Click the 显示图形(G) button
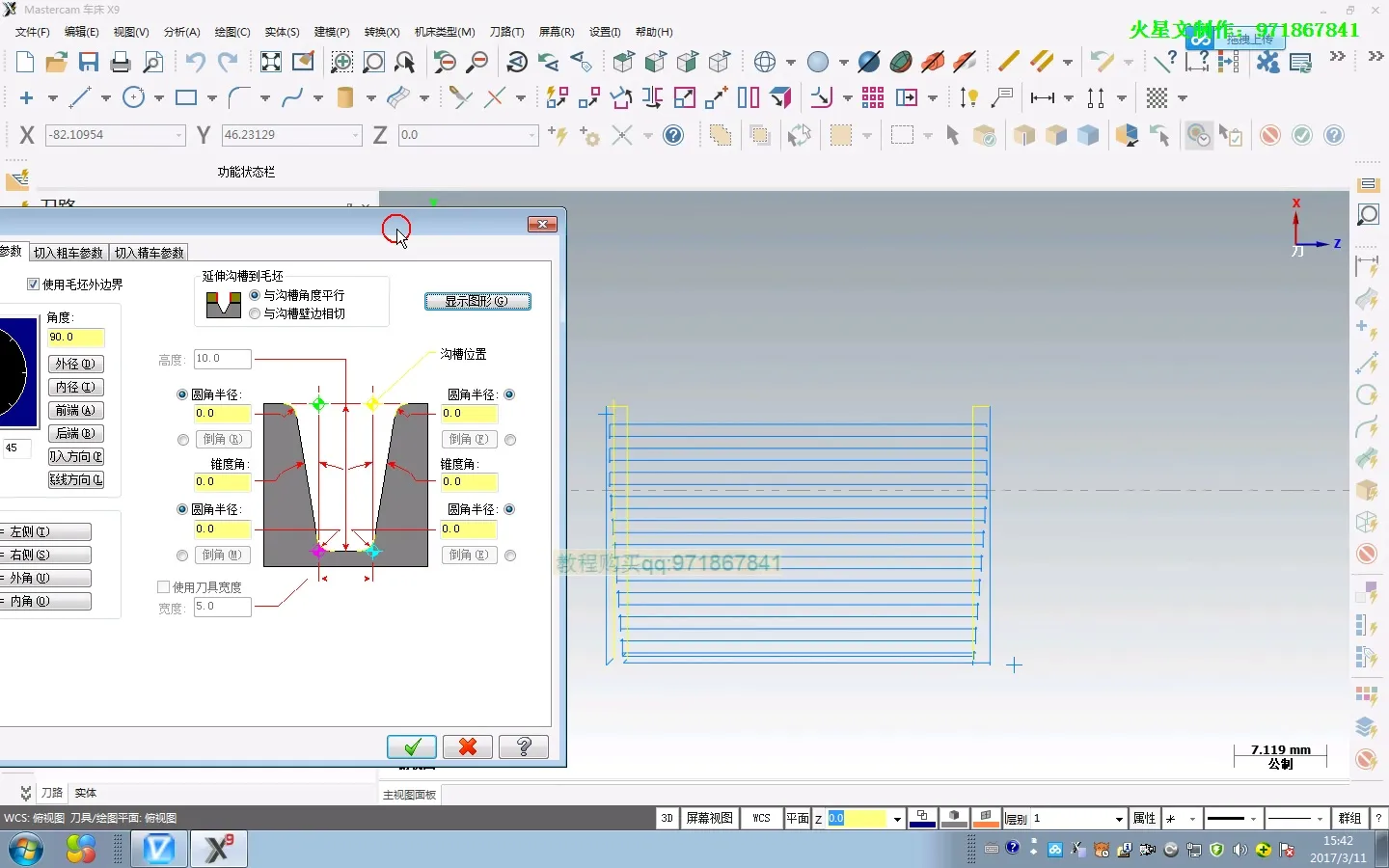This screenshot has width=1389, height=868. [477, 301]
